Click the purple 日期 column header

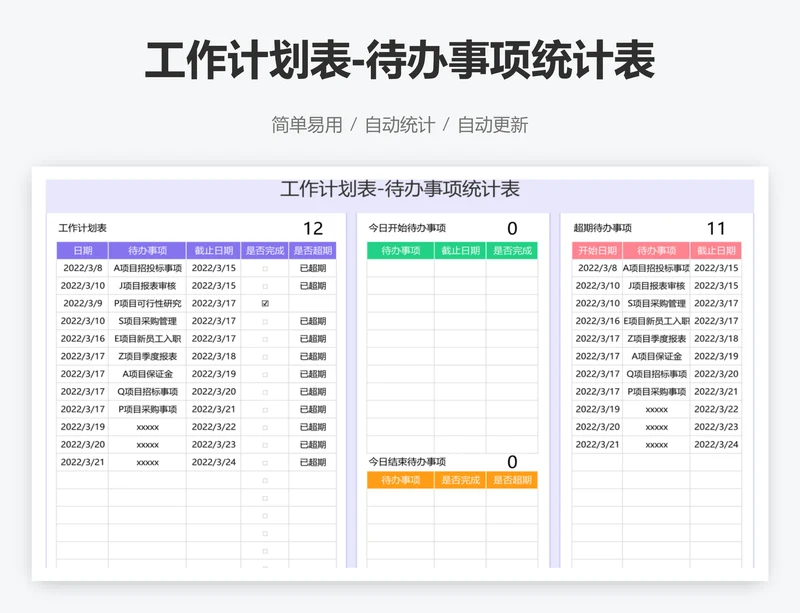click(82, 251)
